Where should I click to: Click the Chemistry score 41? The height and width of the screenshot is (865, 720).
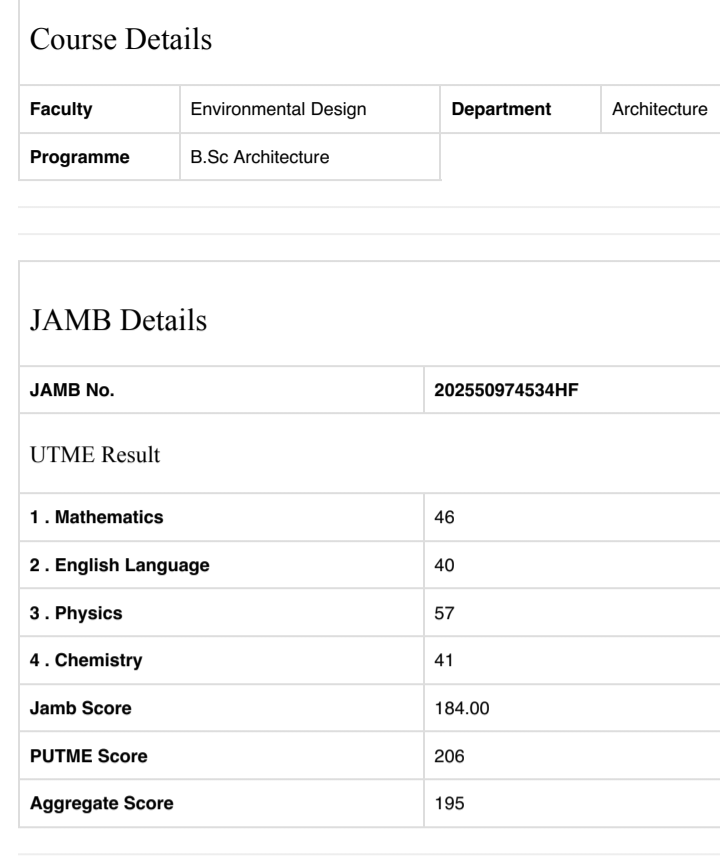tap(443, 660)
